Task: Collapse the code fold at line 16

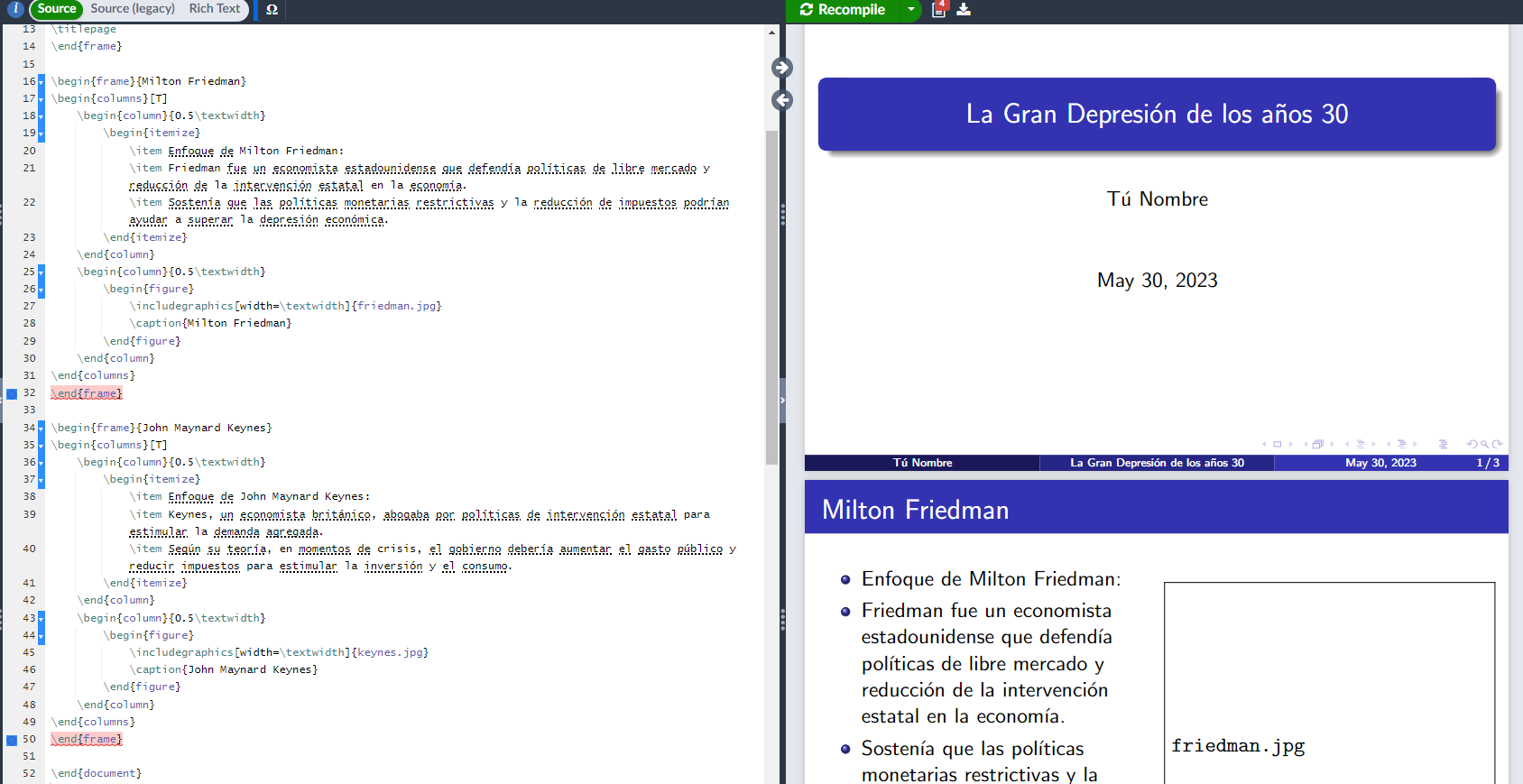Action: pyautogui.click(x=41, y=82)
